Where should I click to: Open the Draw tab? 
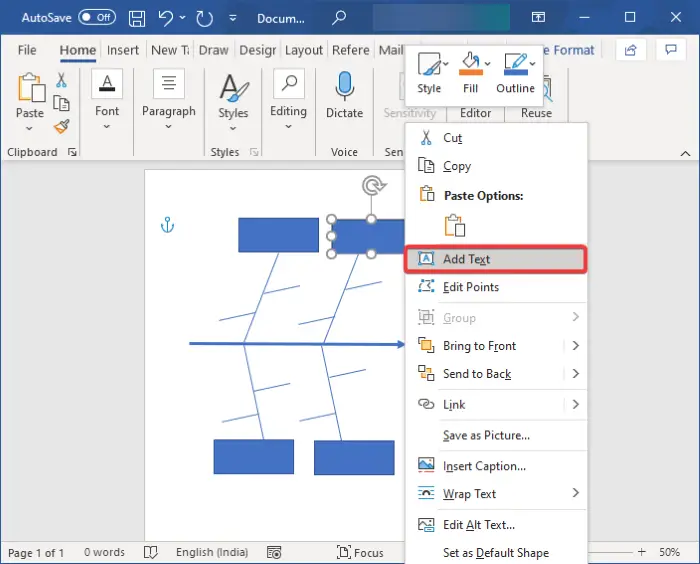pyautogui.click(x=213, y=50)
